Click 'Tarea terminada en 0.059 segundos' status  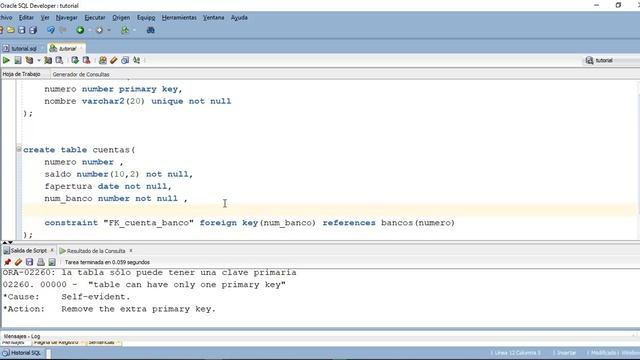pyautogui.click(x=107, y=262)
